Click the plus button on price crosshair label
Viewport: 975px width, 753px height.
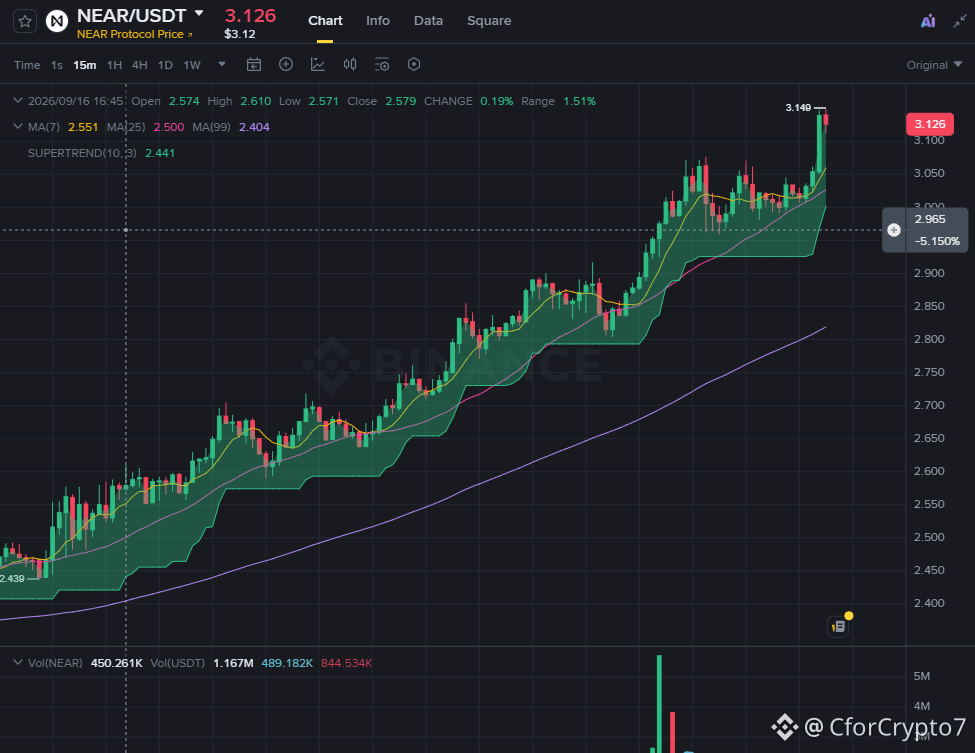click(x=894, y=230)
